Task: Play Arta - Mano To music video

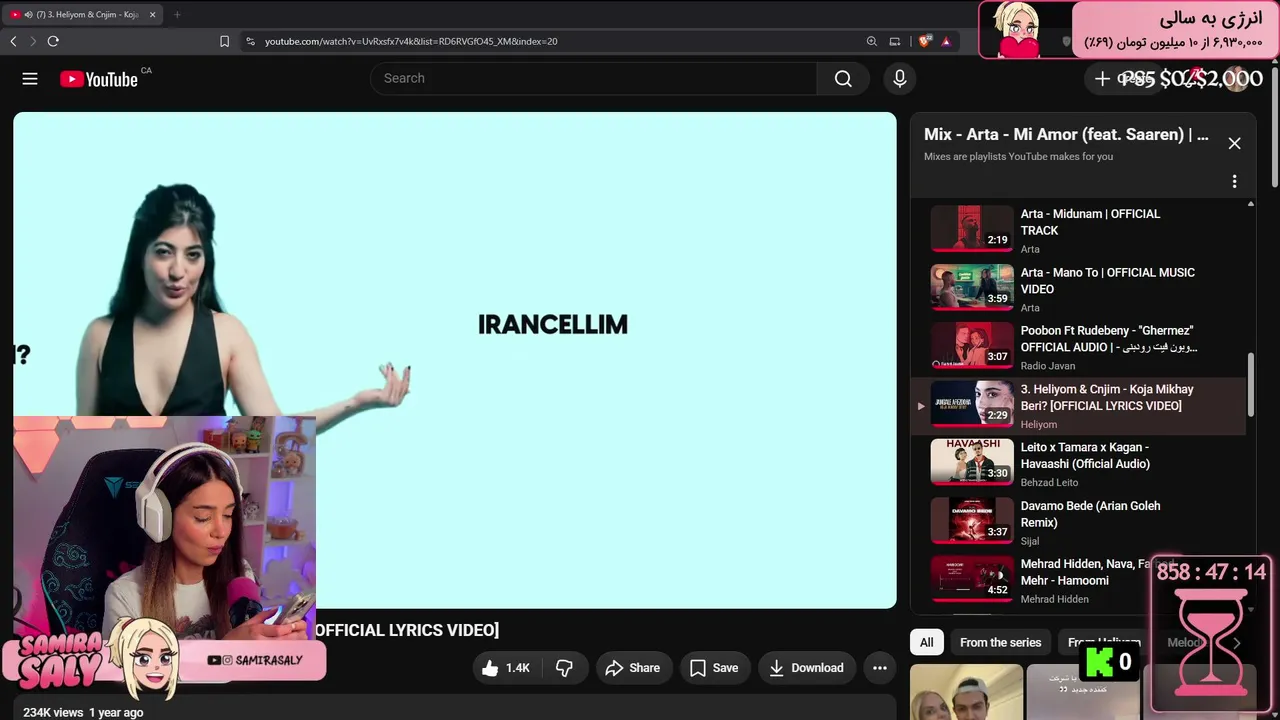Action: click(1080, 289)
